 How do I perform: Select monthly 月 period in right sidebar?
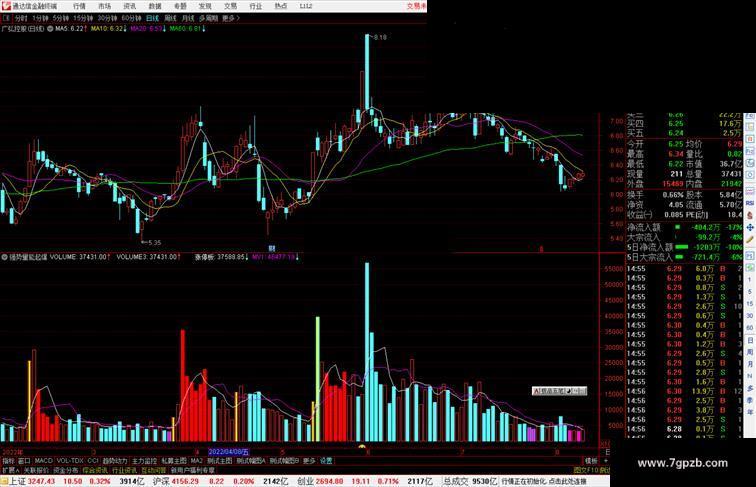click(750, 364)
